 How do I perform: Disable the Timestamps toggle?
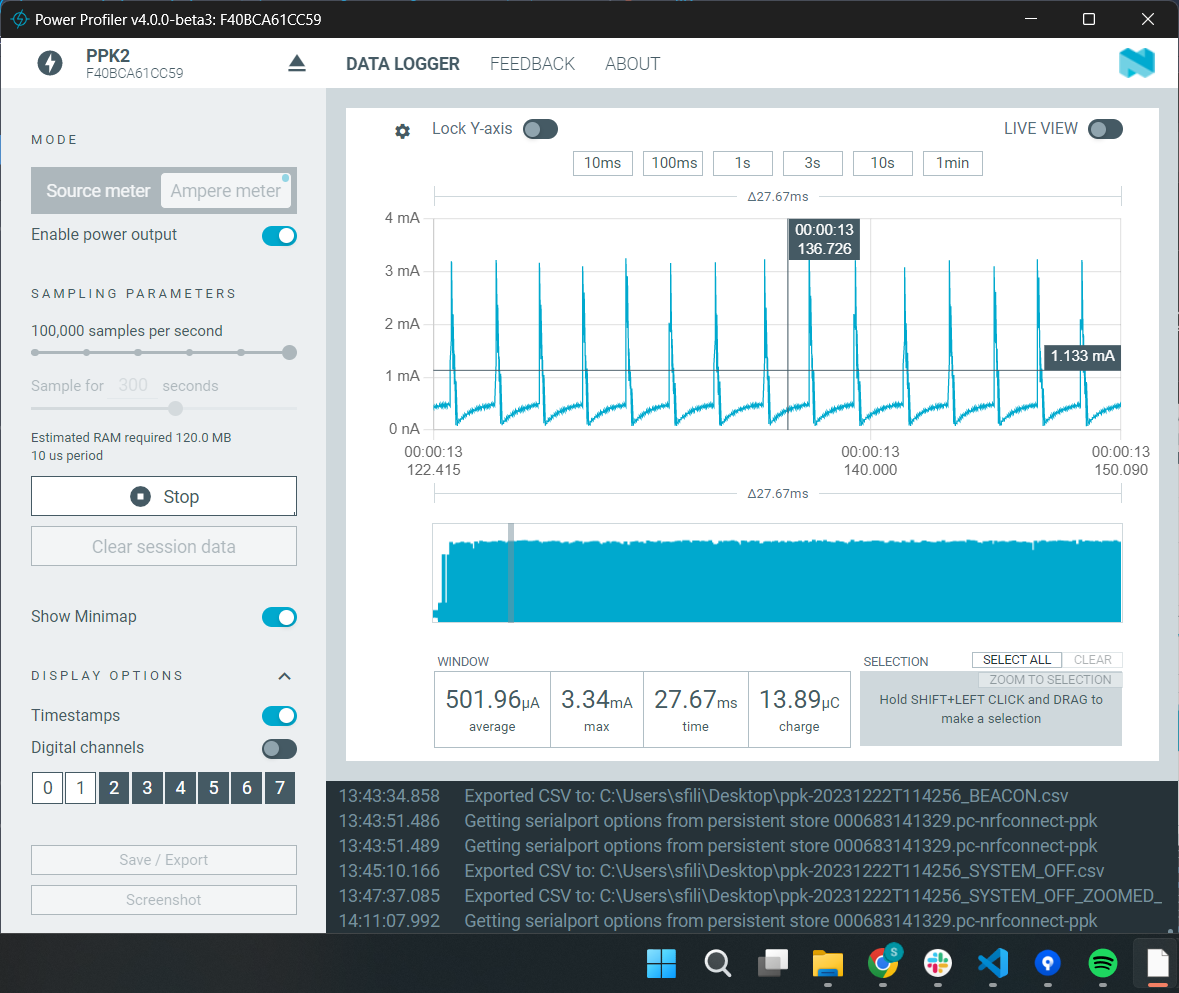279,716
